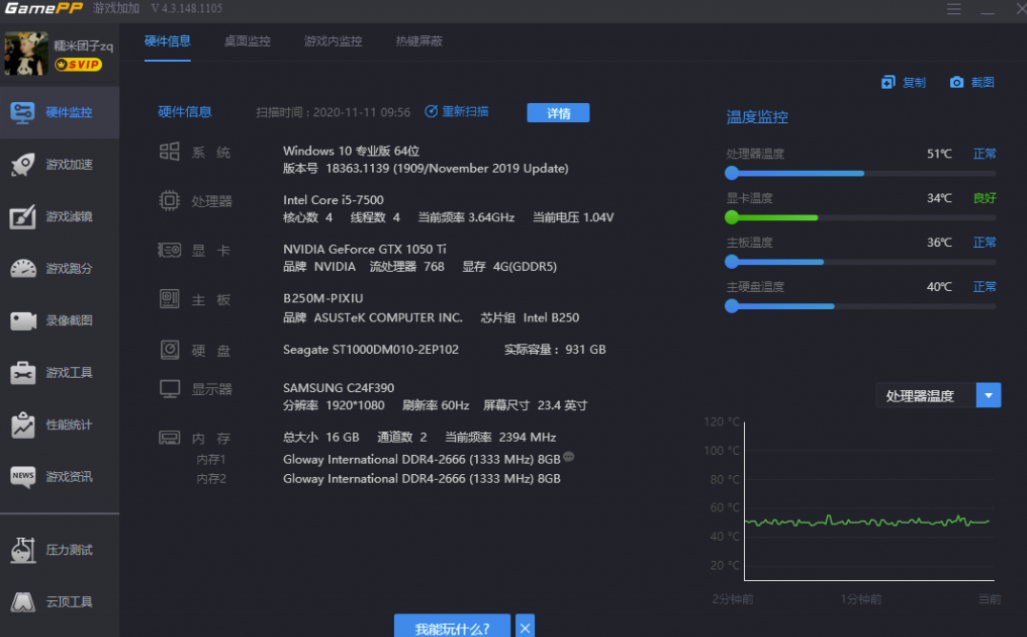Open the hamburger menu in title bar
1027x637 pixels.
(954, 9)
